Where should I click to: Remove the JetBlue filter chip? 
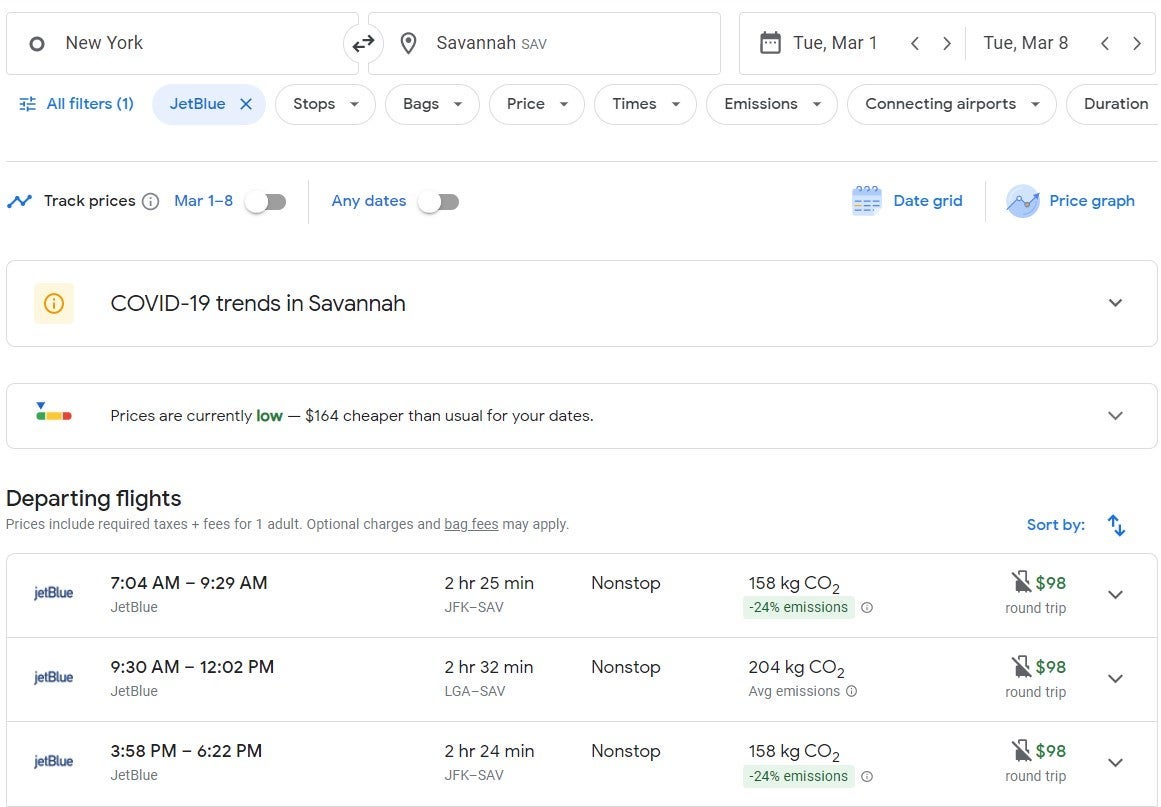(247, 104)
